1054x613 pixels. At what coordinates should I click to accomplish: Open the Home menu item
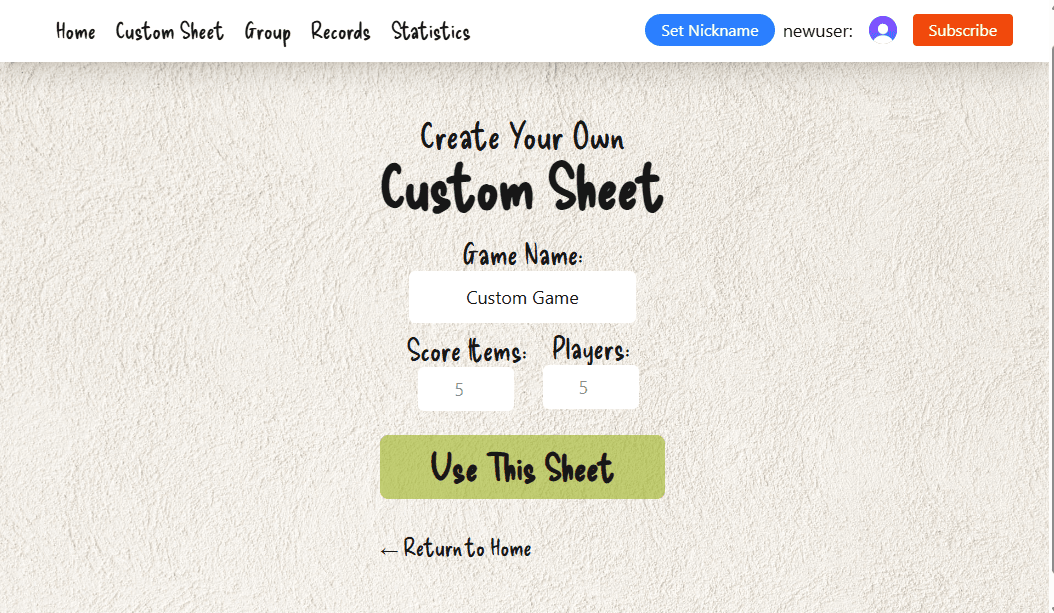pos(76,32)
